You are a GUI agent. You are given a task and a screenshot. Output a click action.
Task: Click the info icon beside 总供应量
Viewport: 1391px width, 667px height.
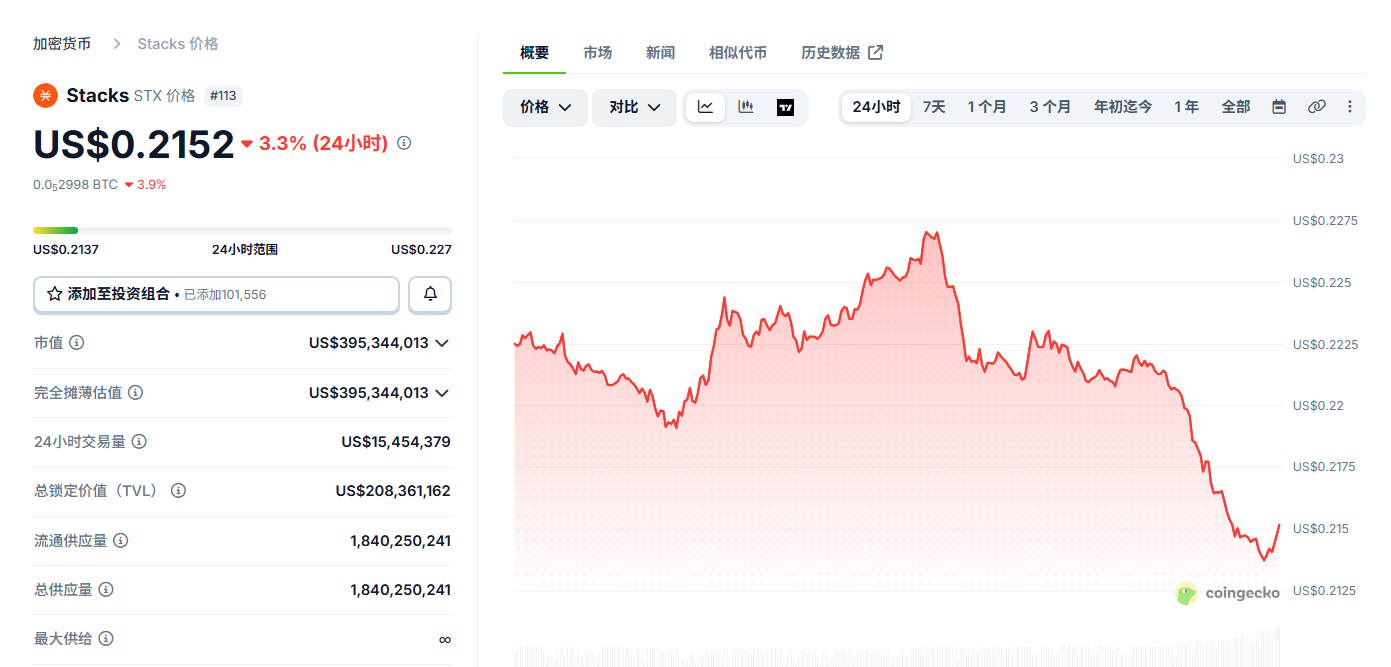106,589
